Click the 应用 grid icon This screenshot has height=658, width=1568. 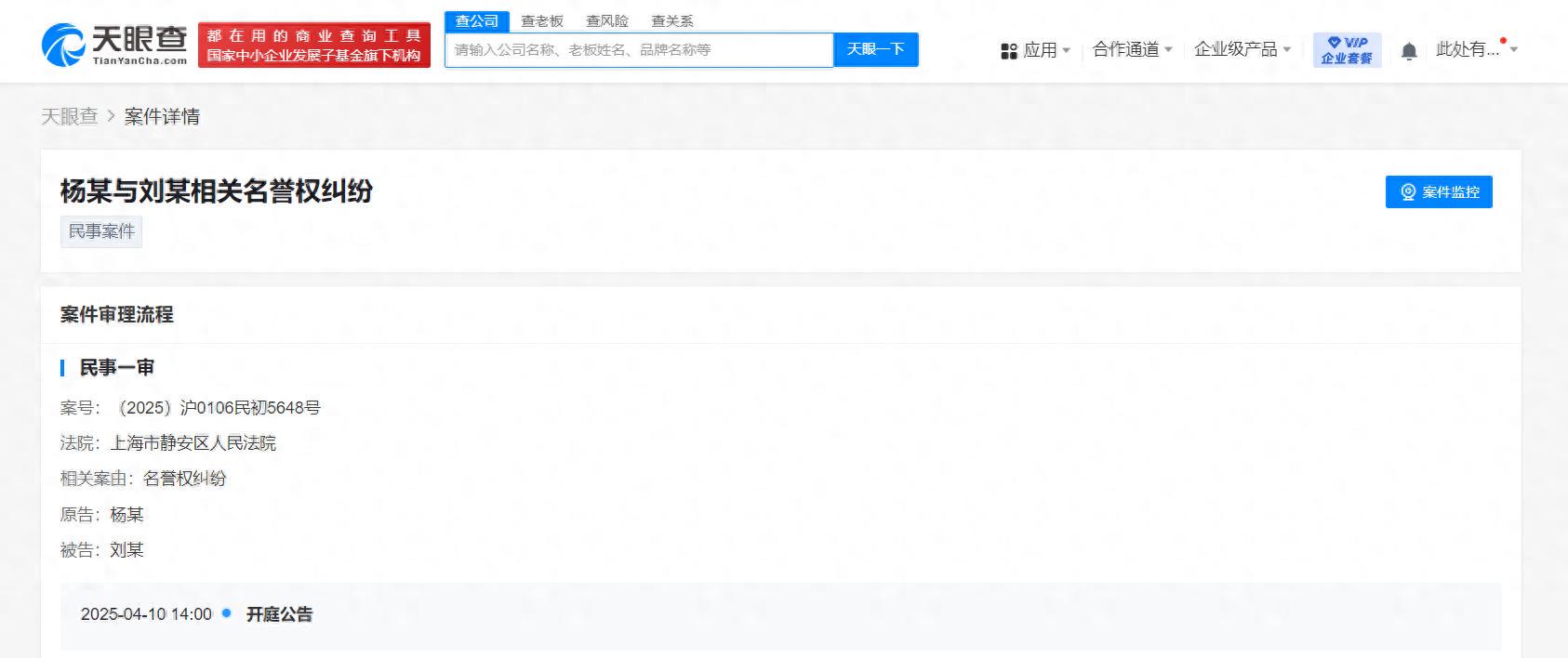click(1009, 51)
